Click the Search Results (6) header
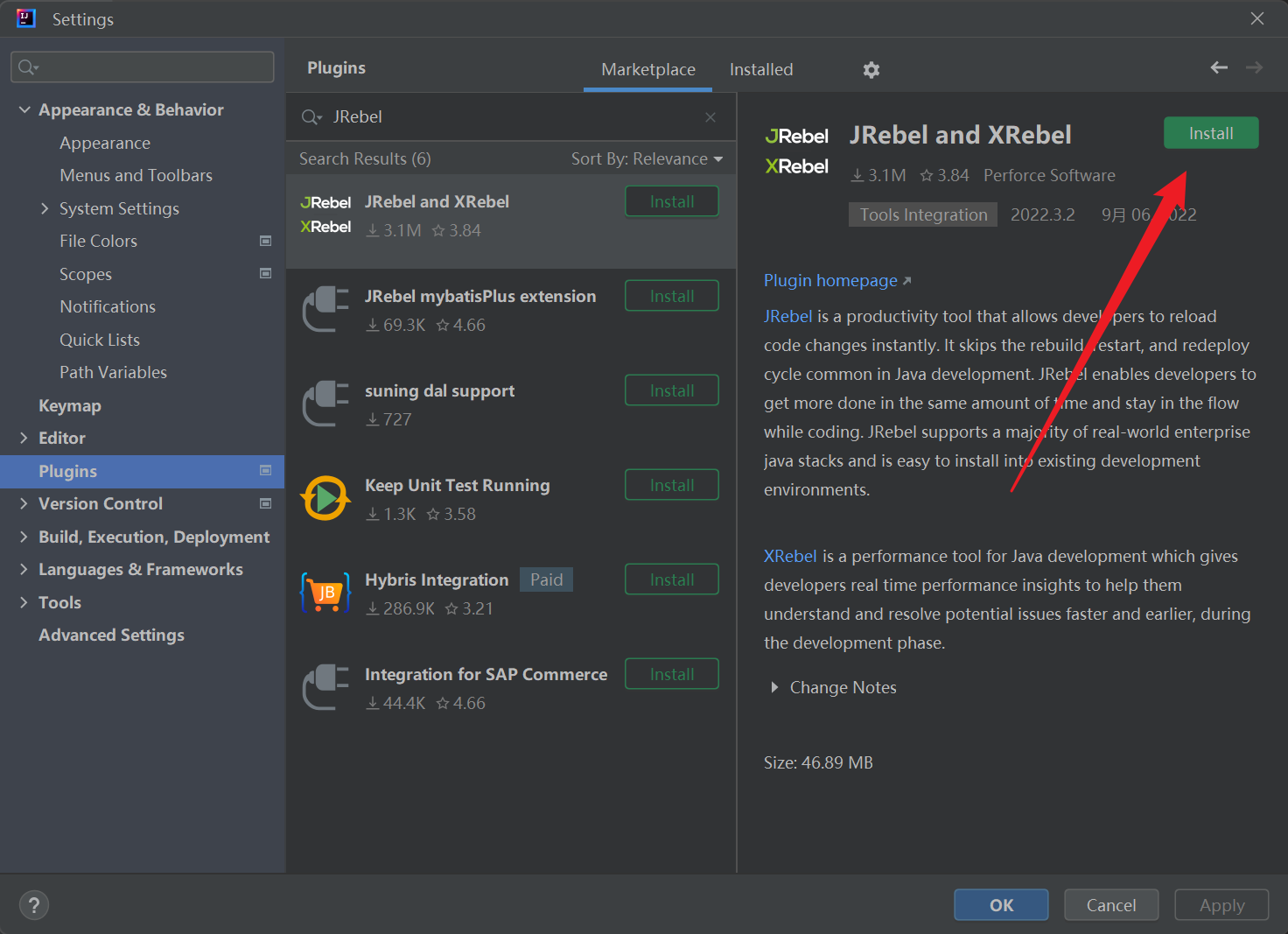The height and width of the screenshot is (934, 1288). (x=365, y=158)
